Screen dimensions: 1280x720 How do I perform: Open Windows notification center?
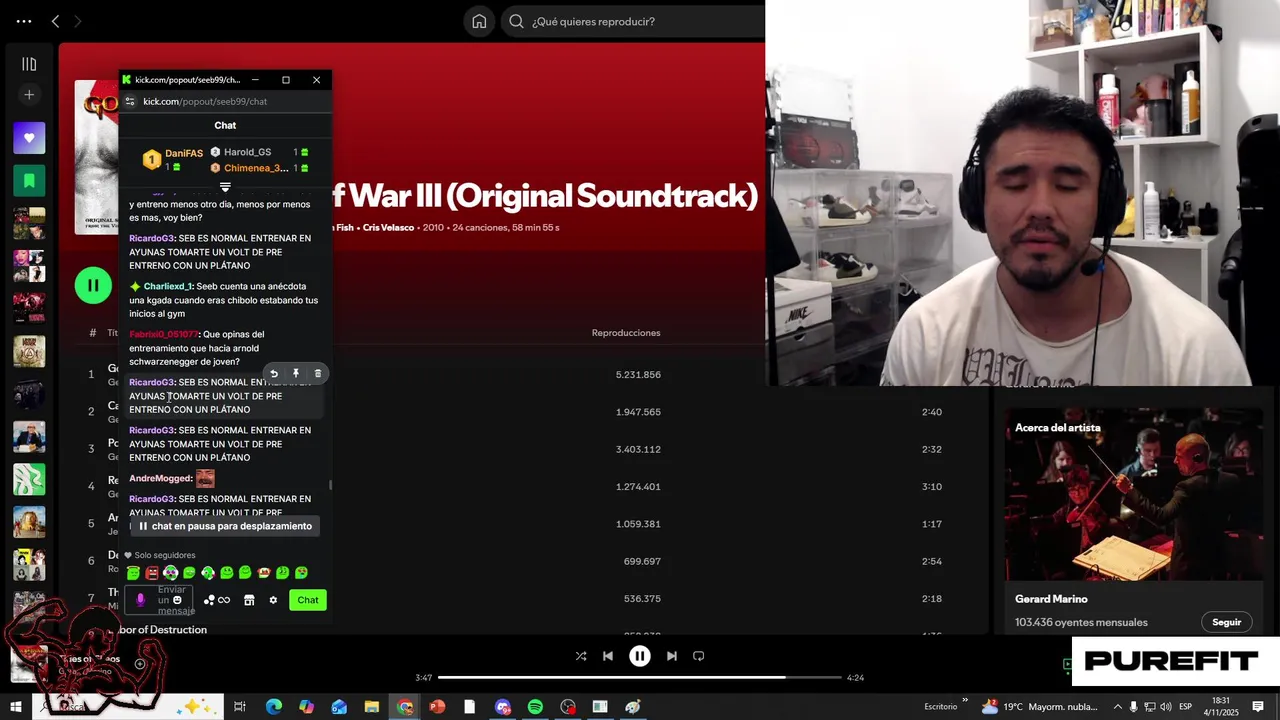click(1258, 707)
